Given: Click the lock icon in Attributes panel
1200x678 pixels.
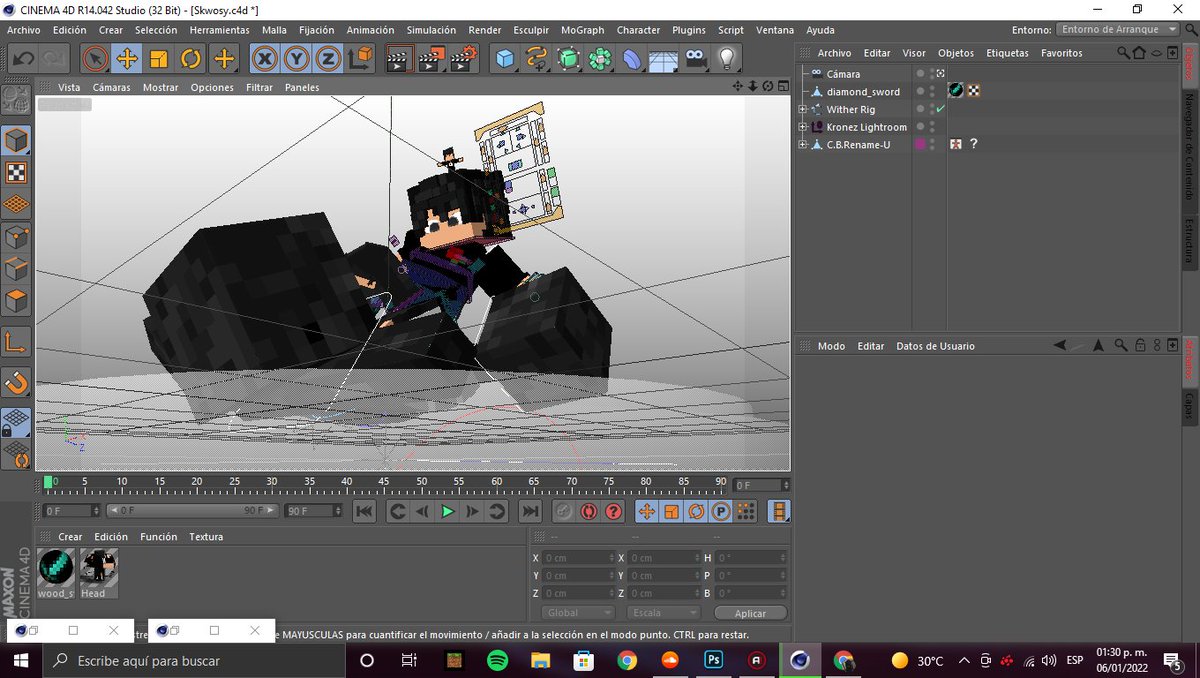Looking at the screenshot, I should [x=1140, y=346].
